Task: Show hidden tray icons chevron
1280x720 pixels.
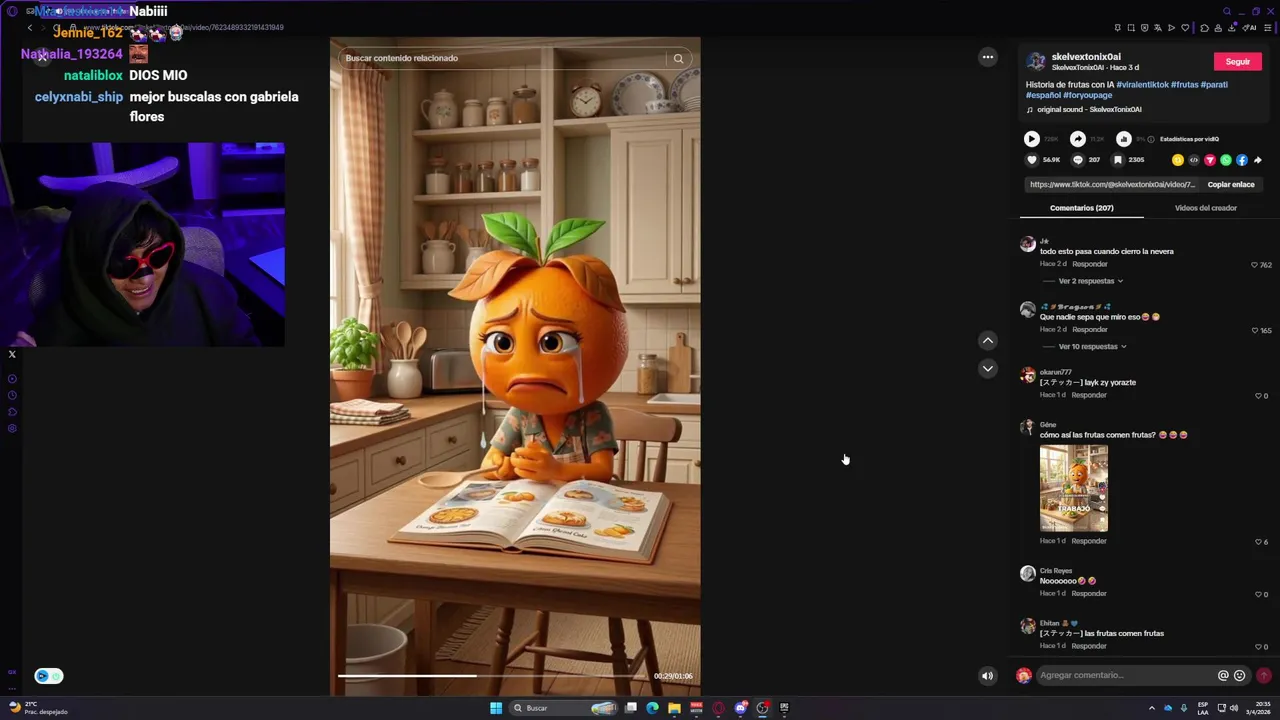Action: 1151,708
